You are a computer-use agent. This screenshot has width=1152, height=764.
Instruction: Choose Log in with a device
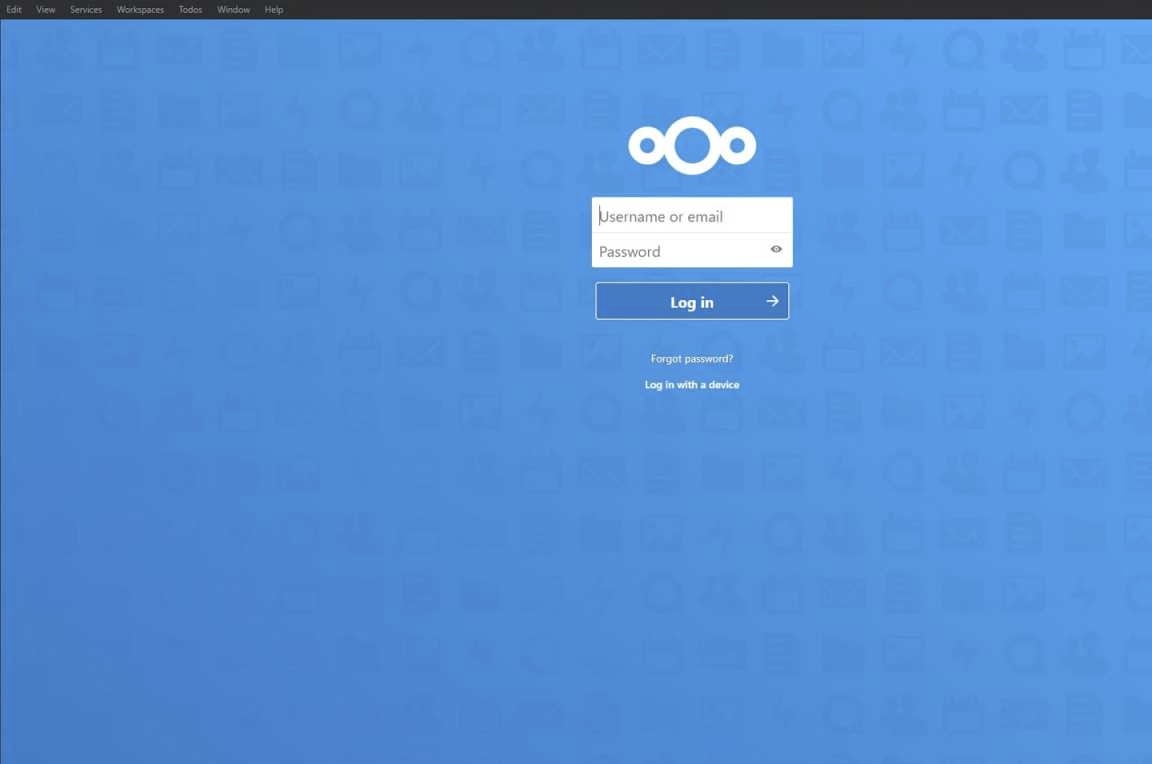pyautogui.click(x=692, y=385)
